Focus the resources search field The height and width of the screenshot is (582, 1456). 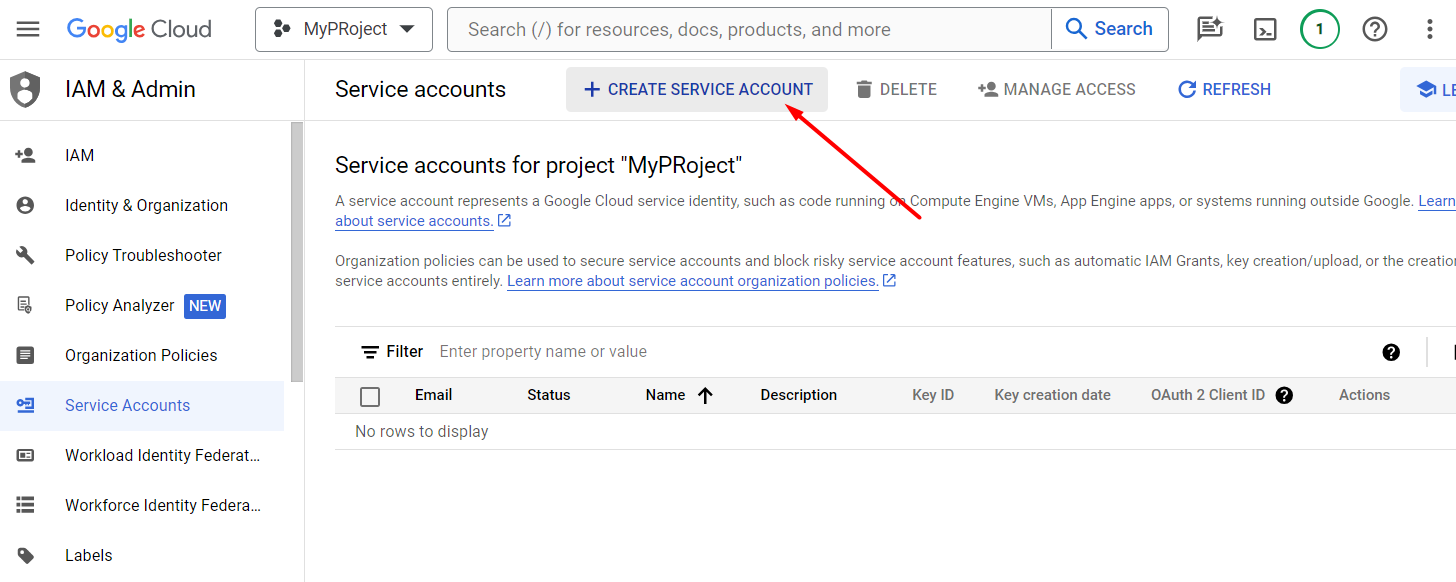[x=749, y=29]
